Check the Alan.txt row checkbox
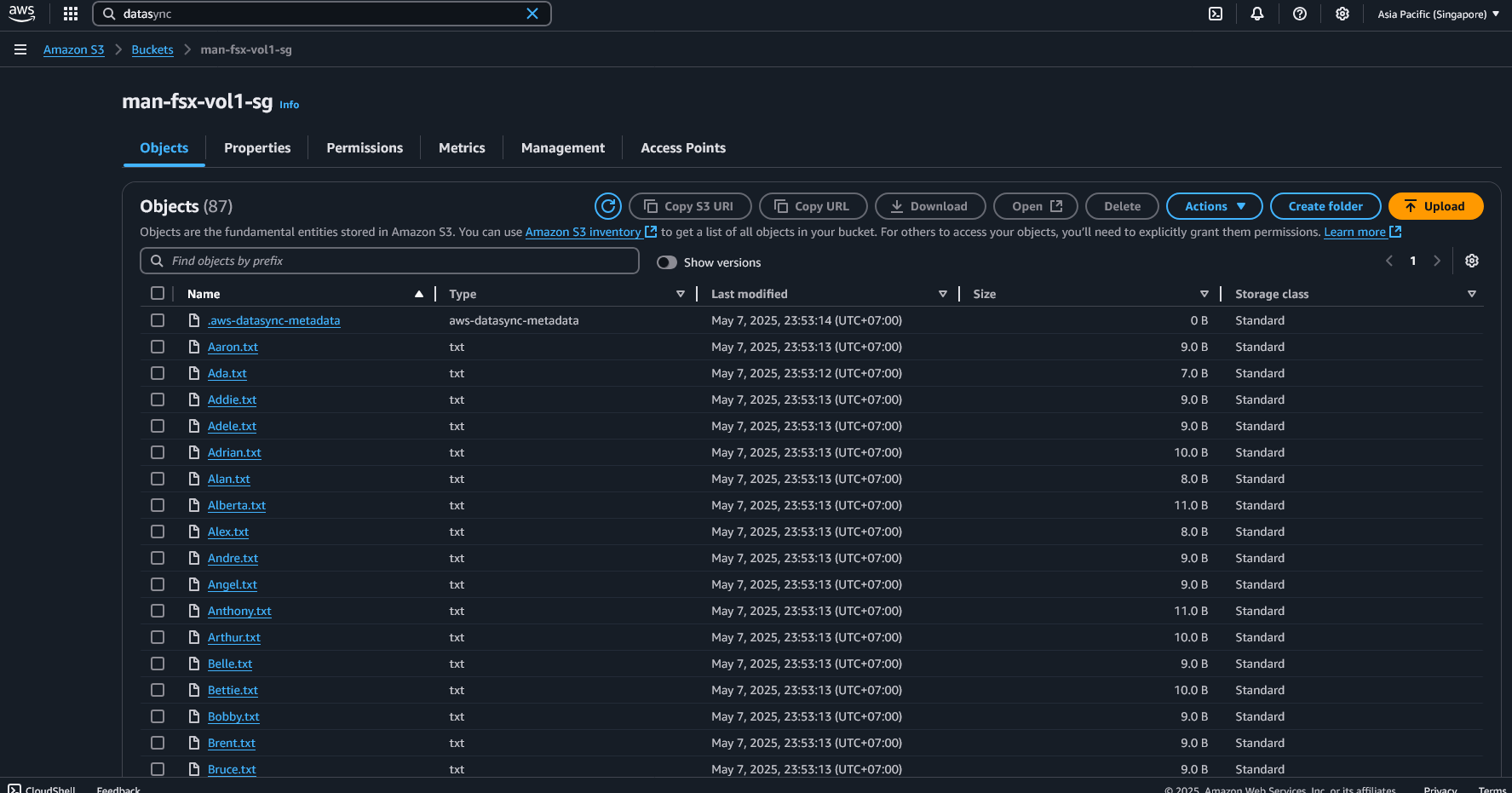1512x793 pixels. [x=158, y=479]
